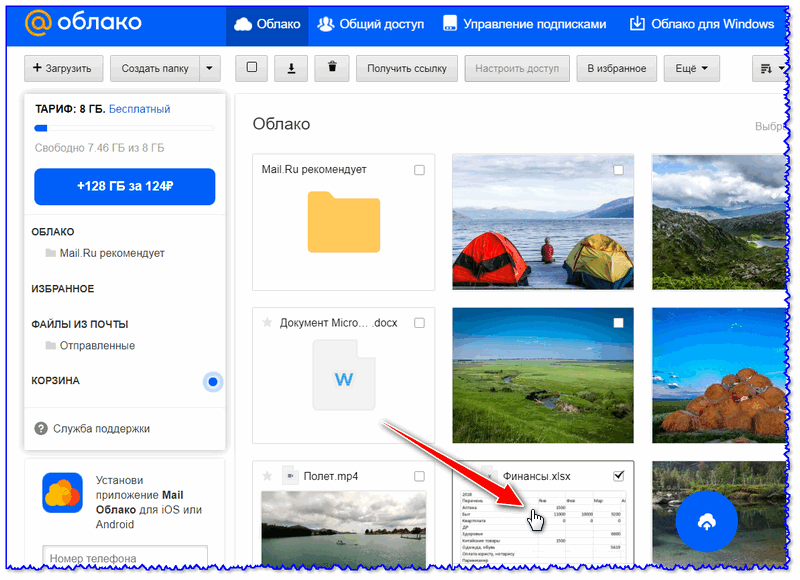This screenshot has width=800, height=580.
Task: Open the Общий доступ tab
Action: point(371,24)
